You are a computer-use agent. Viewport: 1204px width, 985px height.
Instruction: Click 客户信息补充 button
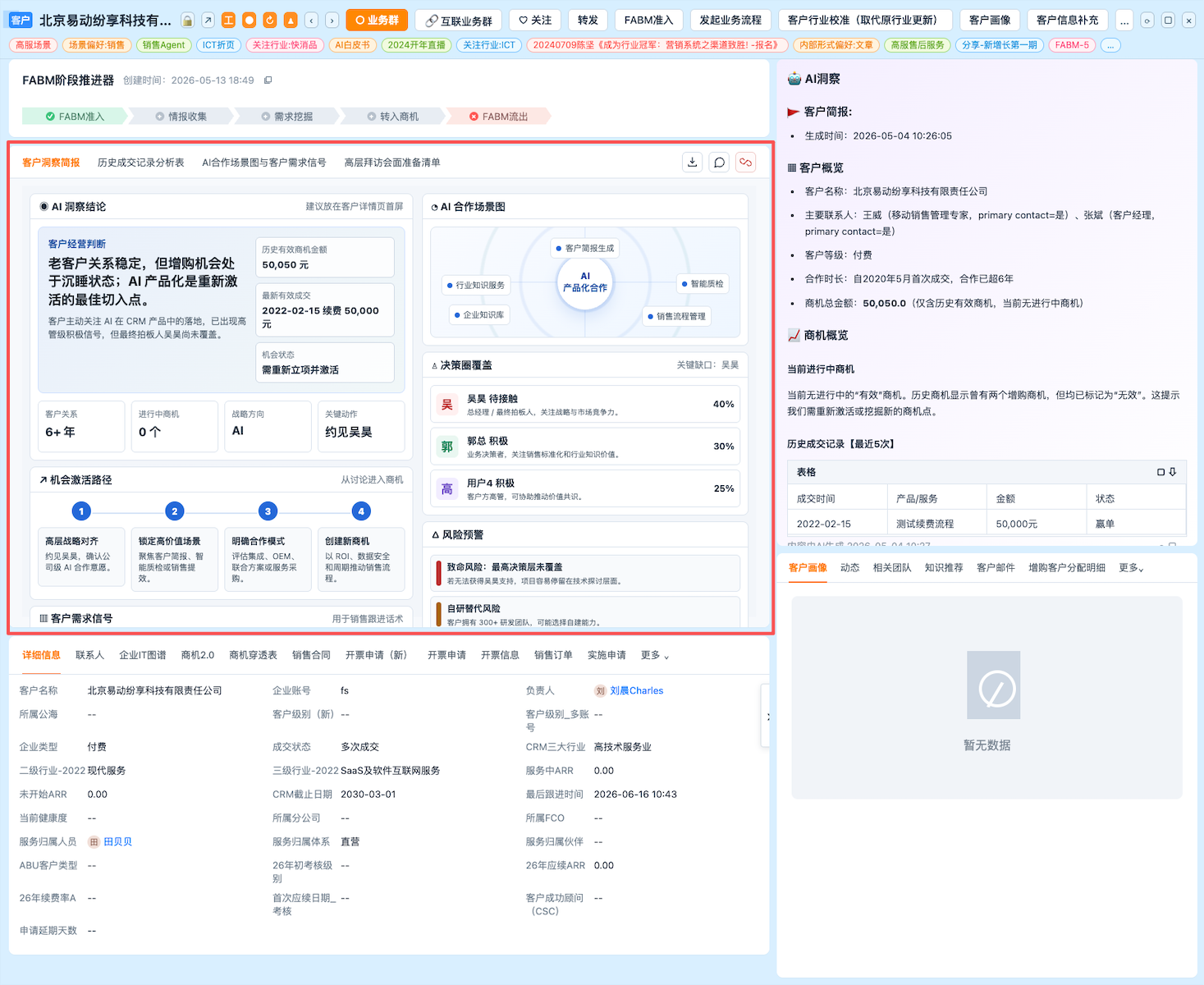(1068, 21)
